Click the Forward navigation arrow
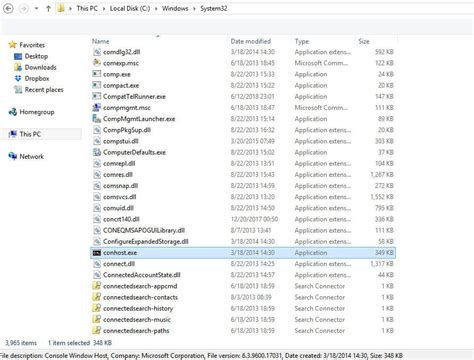The height and width of the screenshot is (360, 474). [23, 8]
